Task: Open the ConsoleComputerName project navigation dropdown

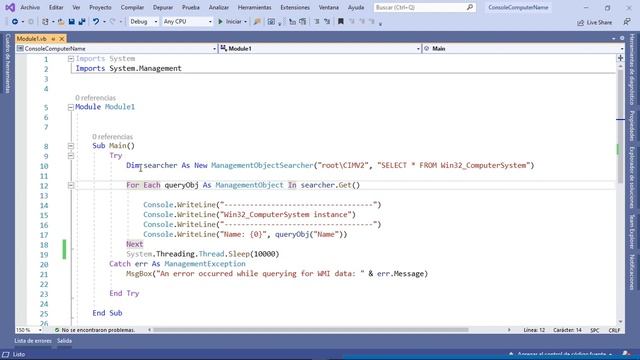Action: click(116, 49)
